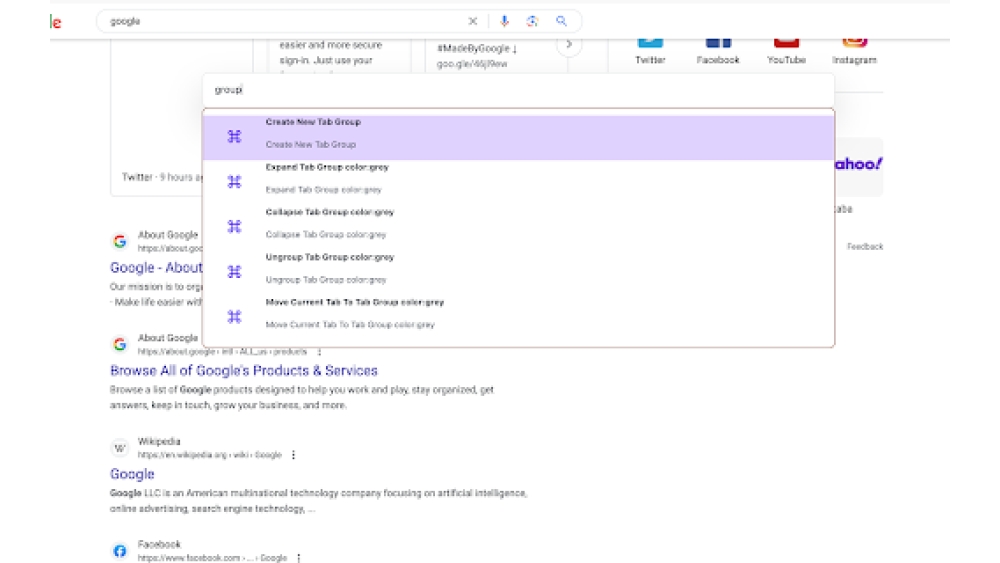Open Google's Twitter profile icon
1000x563 pixels.
point(651,42)
